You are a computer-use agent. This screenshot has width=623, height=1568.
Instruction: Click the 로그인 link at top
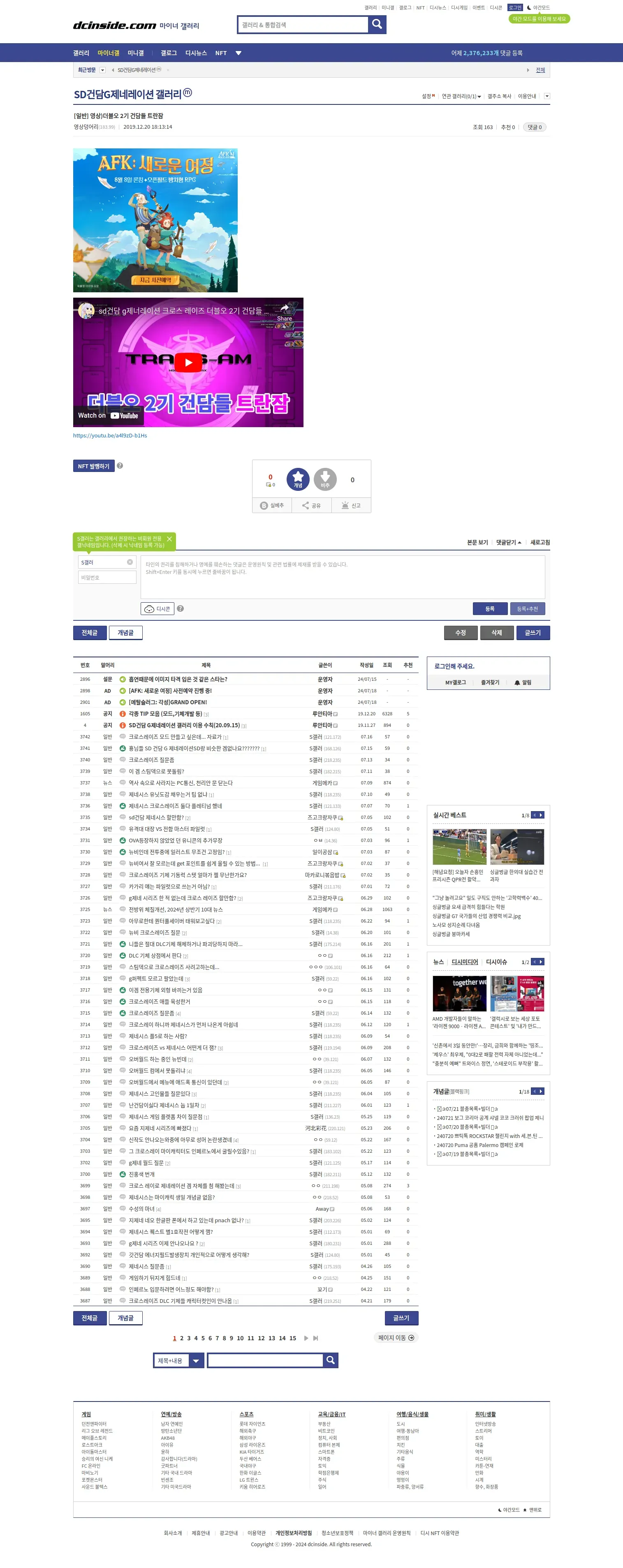[515, 8]
